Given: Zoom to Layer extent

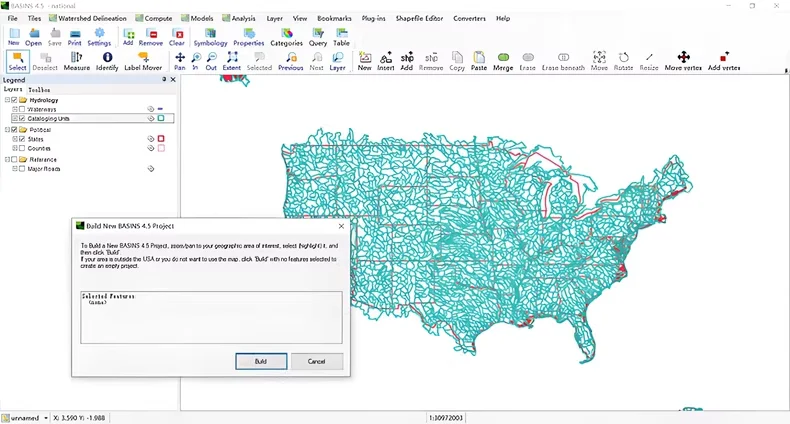Looking at the screenshot, I should (x=338, y=61).
